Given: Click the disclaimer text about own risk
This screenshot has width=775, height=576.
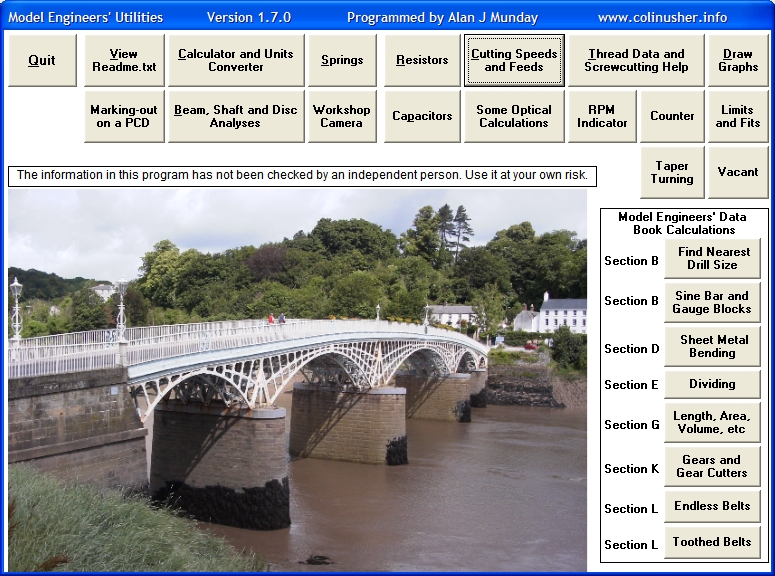Looking at the screenshot, I should tap(302, 175).
